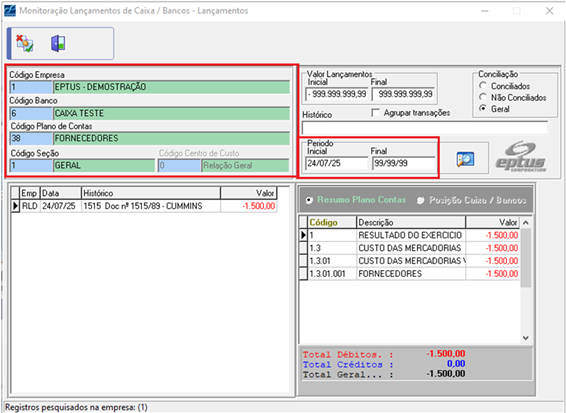Choose Não Conciliados radio option
The height and width of the screenshot is (413, 566).
pos(483,97)
